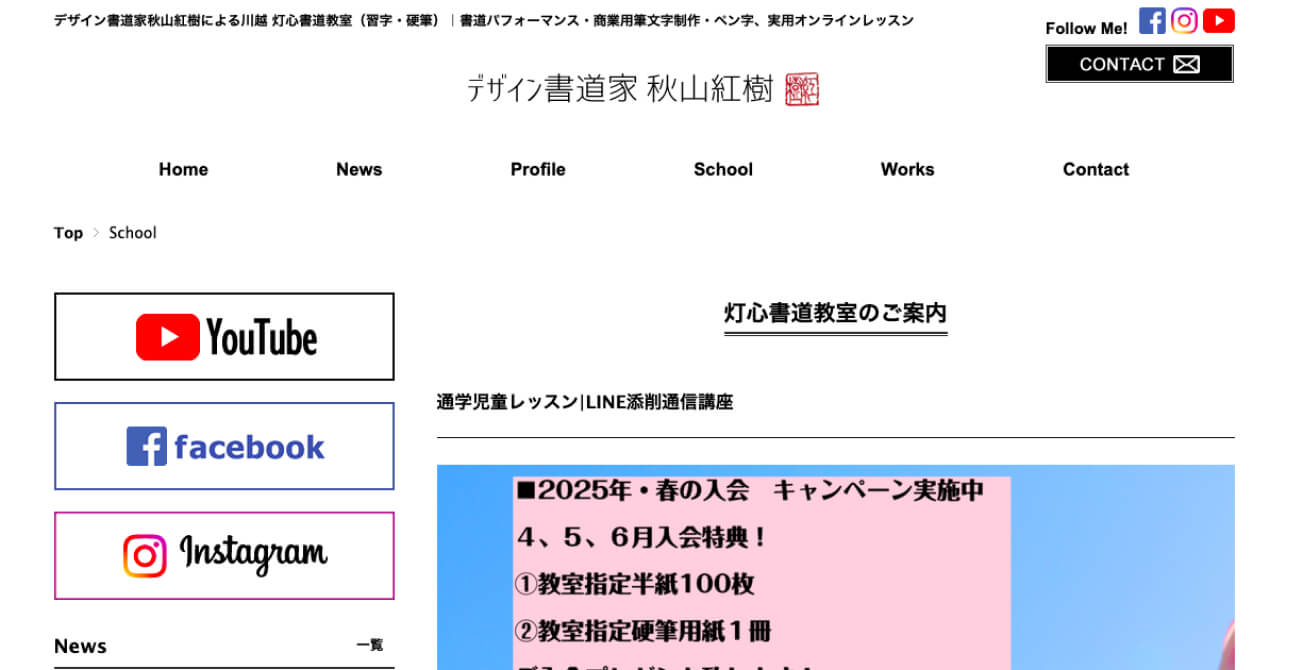
Task: Open the Works navigation item
Action: (x=906, y=169)
